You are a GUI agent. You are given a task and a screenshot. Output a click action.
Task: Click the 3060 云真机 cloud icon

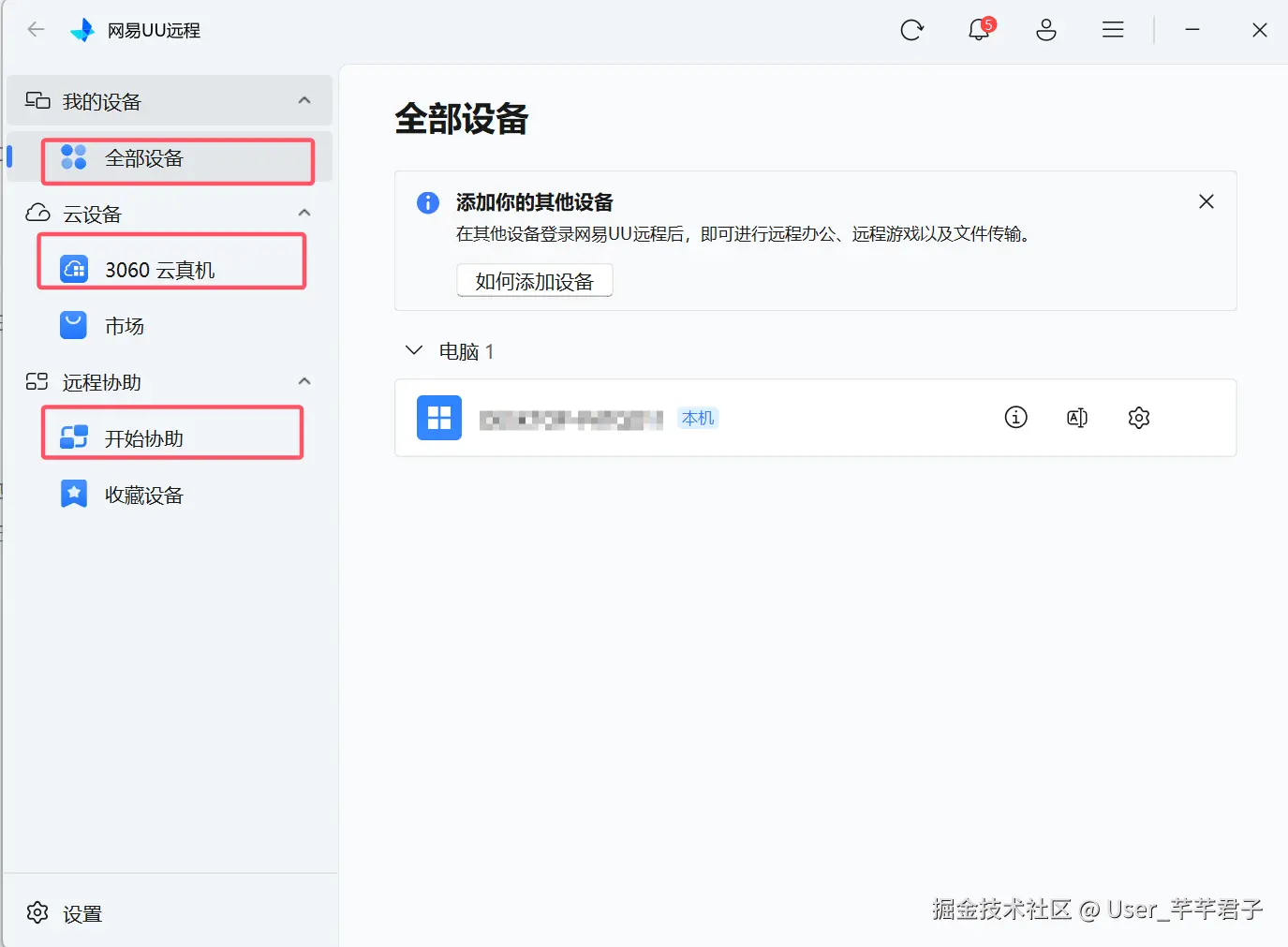point(74,270)
